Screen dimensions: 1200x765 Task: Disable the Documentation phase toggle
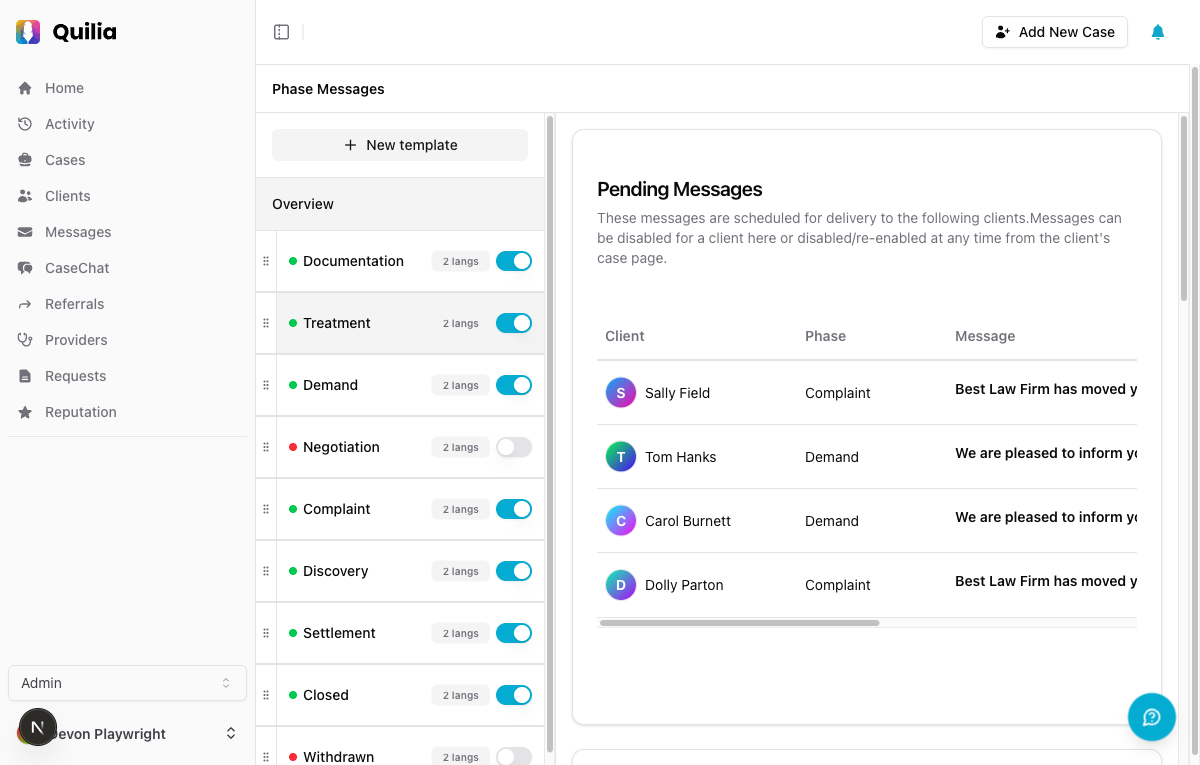click(514, 260)
